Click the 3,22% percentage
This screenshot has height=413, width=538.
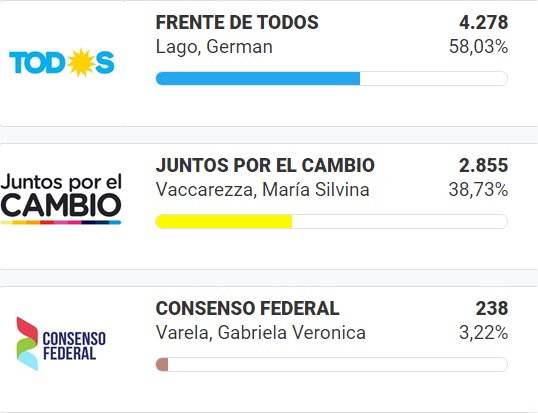(x=483, y=333)
